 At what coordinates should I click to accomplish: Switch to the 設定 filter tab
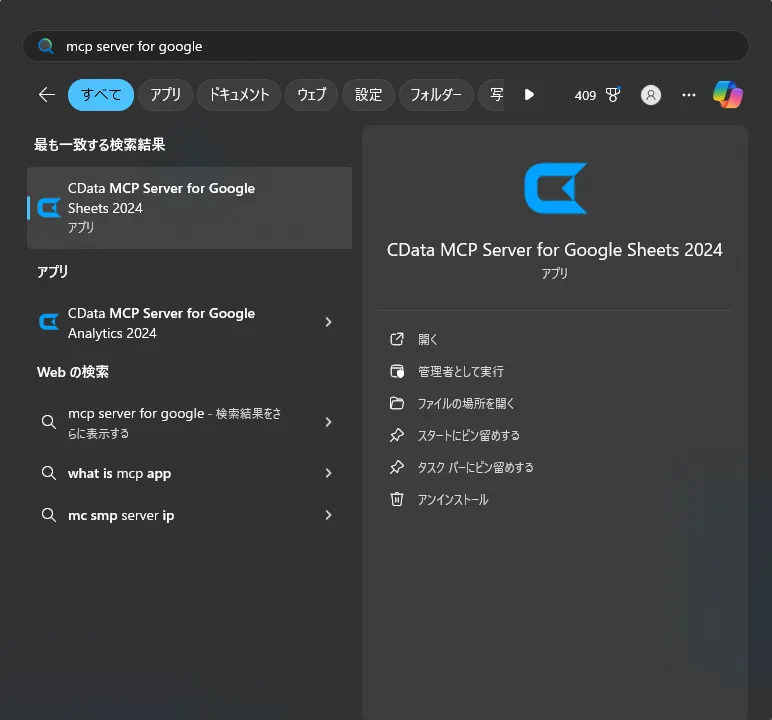coord(368,95)
